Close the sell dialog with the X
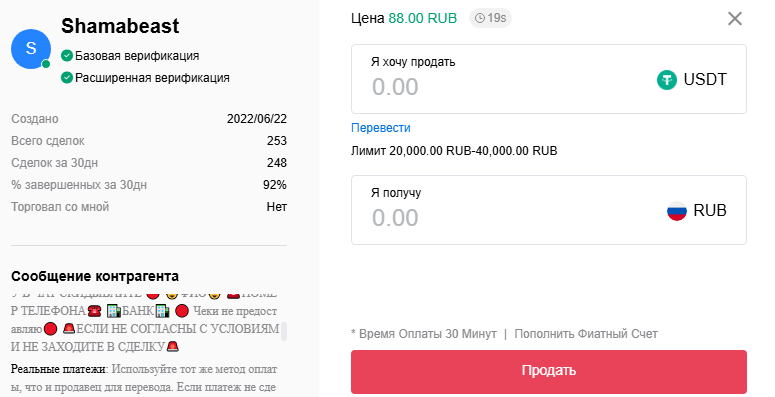The height and width of the screenshot is (397, 775). (x=735, y=19)
